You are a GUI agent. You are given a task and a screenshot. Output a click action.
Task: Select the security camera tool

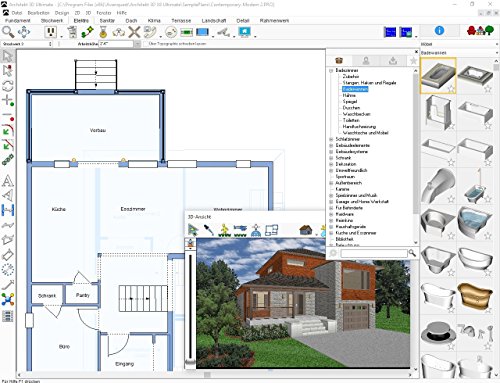(224, 32)
